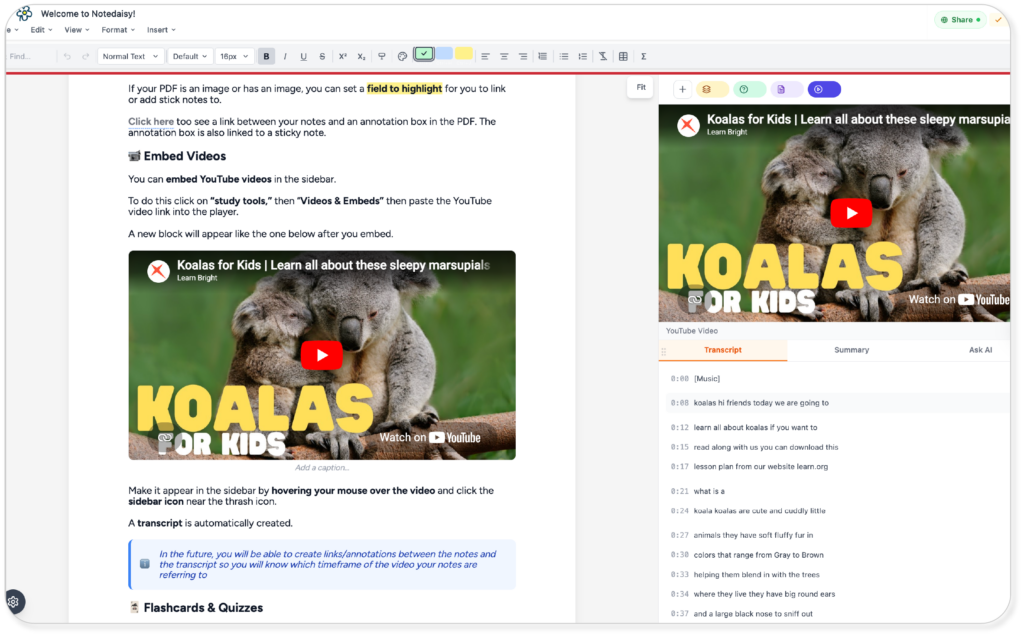Toggle subscript formatting

pos(361,57)
